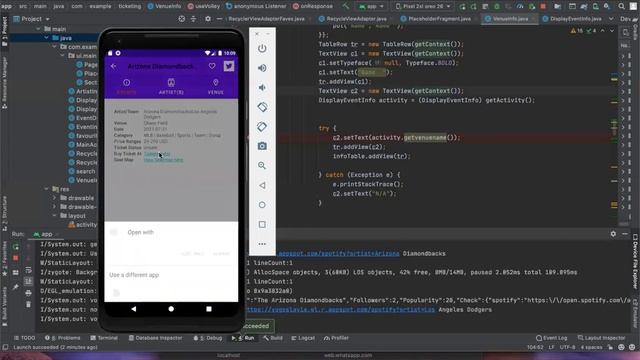Open app run configuration dropdown
Image resolution: width=640 pixels, height=360 pixels.
pos(371,6)
